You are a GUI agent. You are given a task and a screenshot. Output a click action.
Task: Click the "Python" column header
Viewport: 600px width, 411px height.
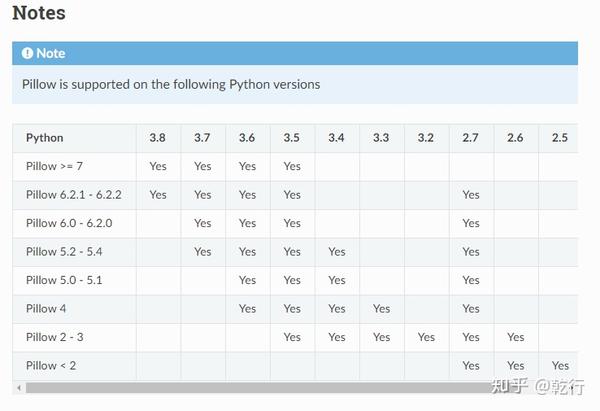tap(45, 138)
